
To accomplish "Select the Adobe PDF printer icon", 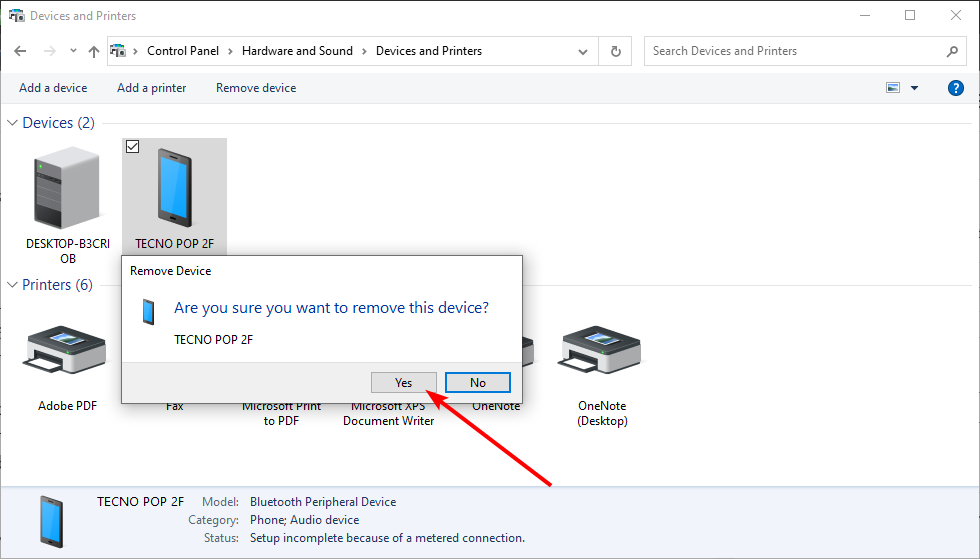I will 66,350.
